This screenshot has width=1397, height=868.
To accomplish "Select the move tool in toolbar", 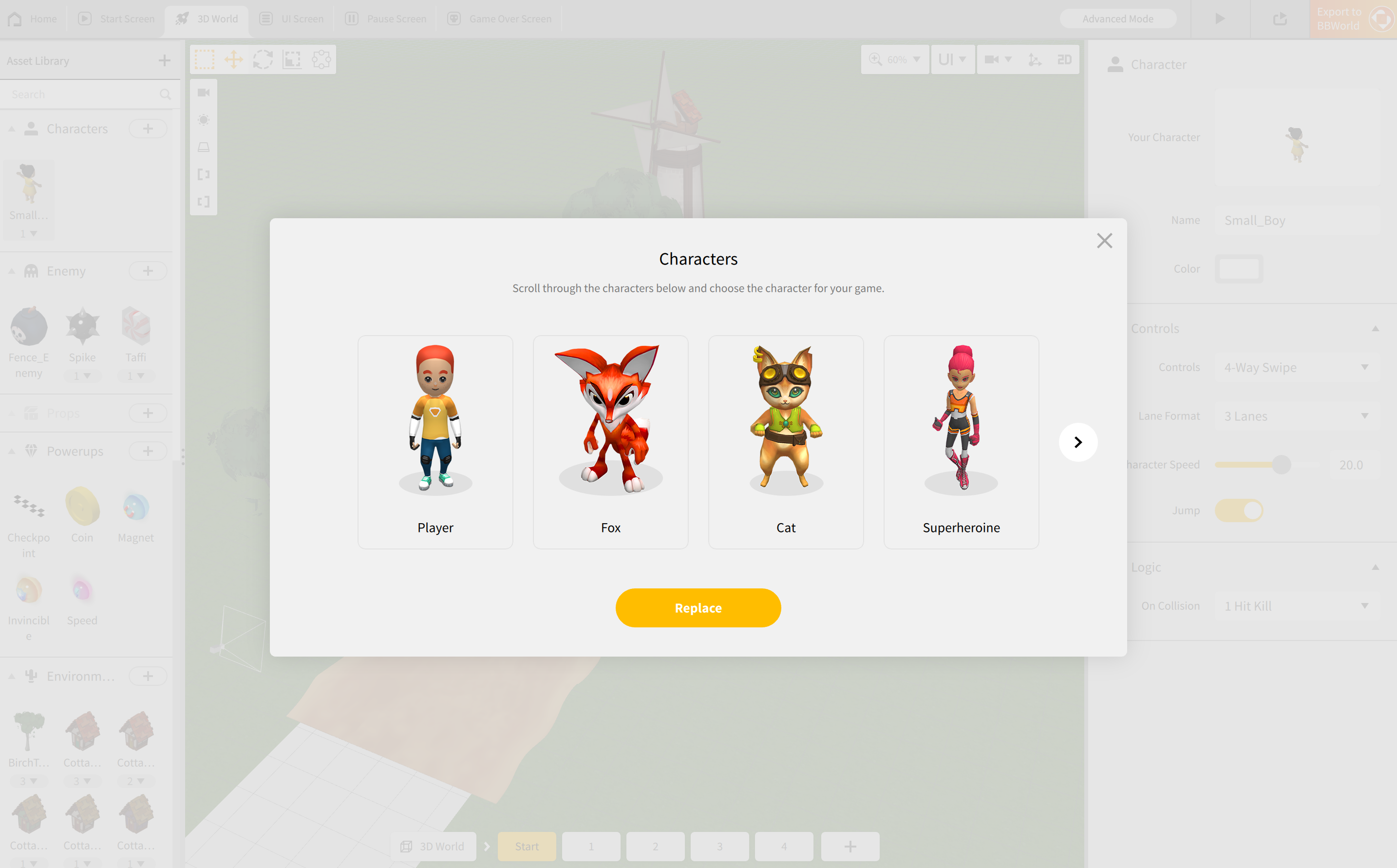I will click(234, 59).
